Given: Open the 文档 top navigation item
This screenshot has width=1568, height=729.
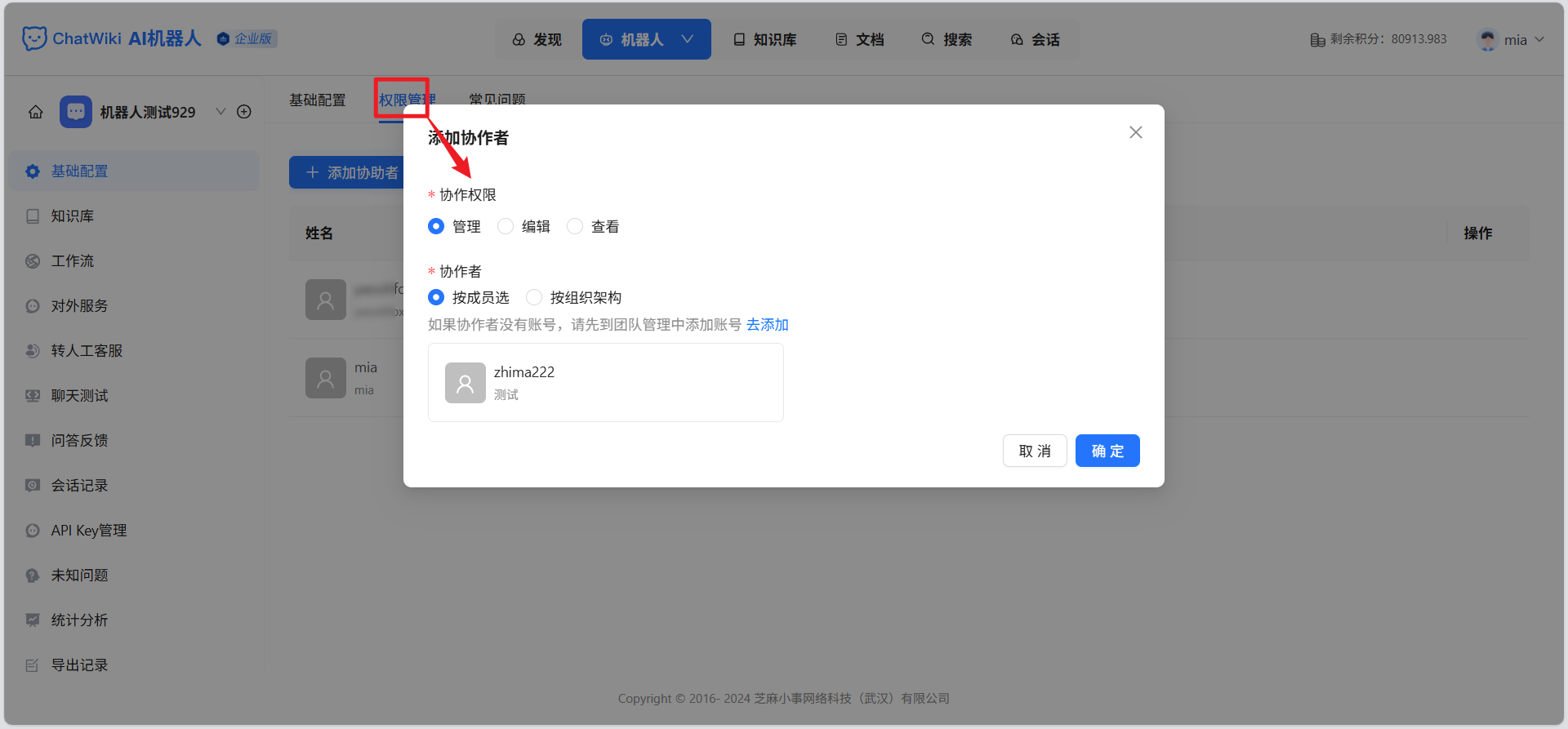Looking at the screenshot, I should pyautogui.click(x=860, y=39).
